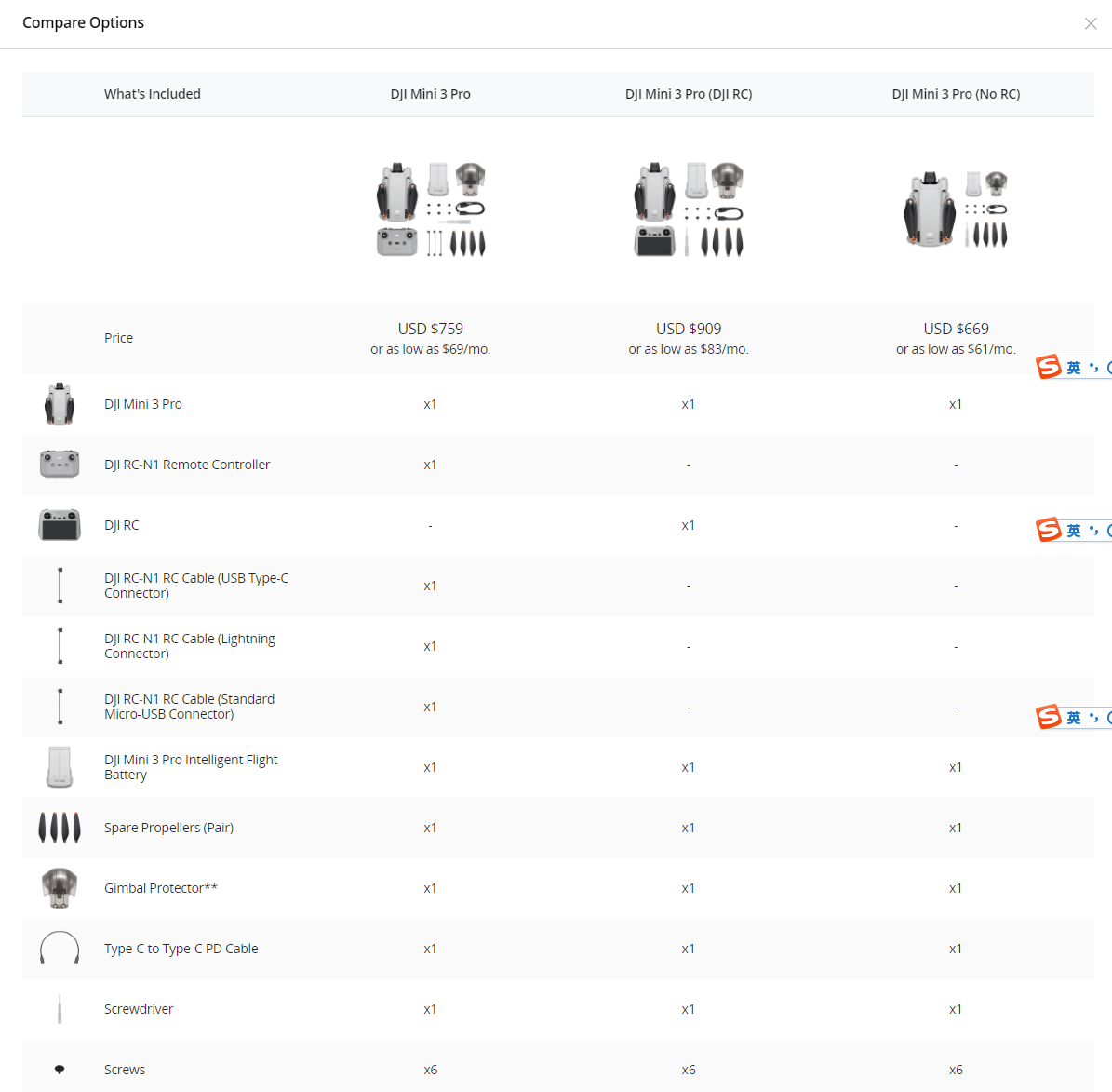The image size is (1112, 1092).
Task: Click 'DJI Mini 3 Pro Intelligent Flight Battery' label
Action: coord(191,767)
